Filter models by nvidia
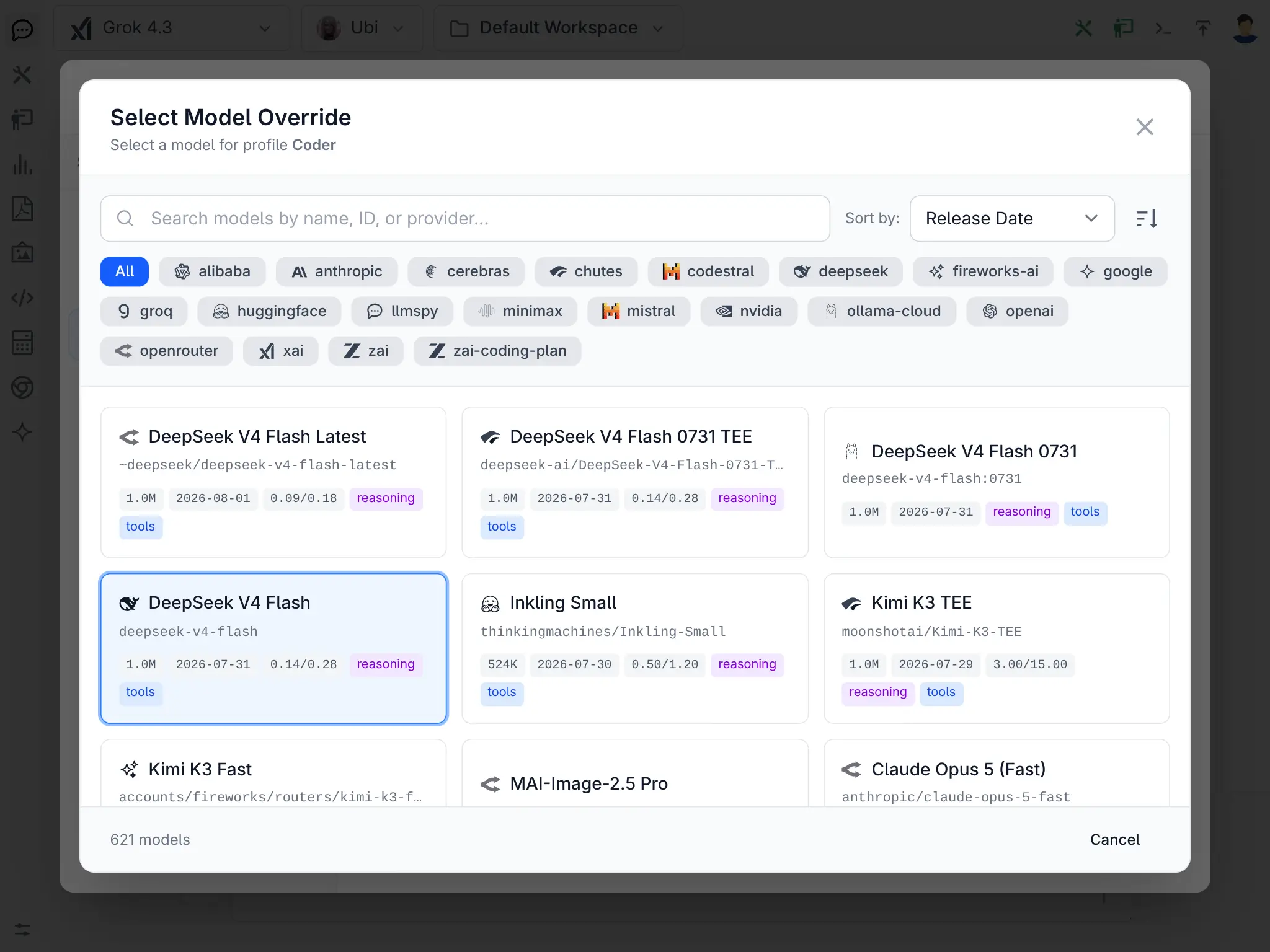1270x952 pixels. coord(749,311)
